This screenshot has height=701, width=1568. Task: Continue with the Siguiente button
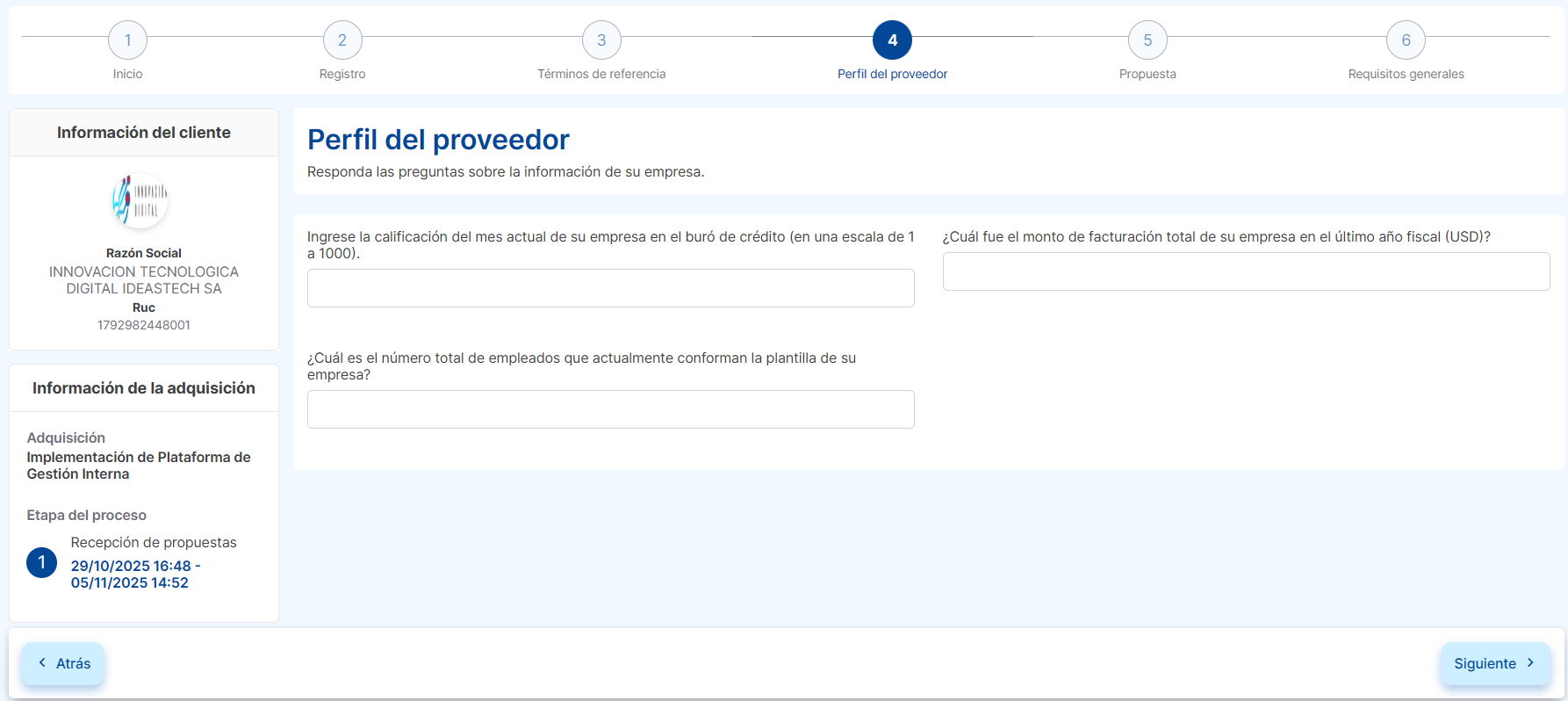pos(1495,663)
